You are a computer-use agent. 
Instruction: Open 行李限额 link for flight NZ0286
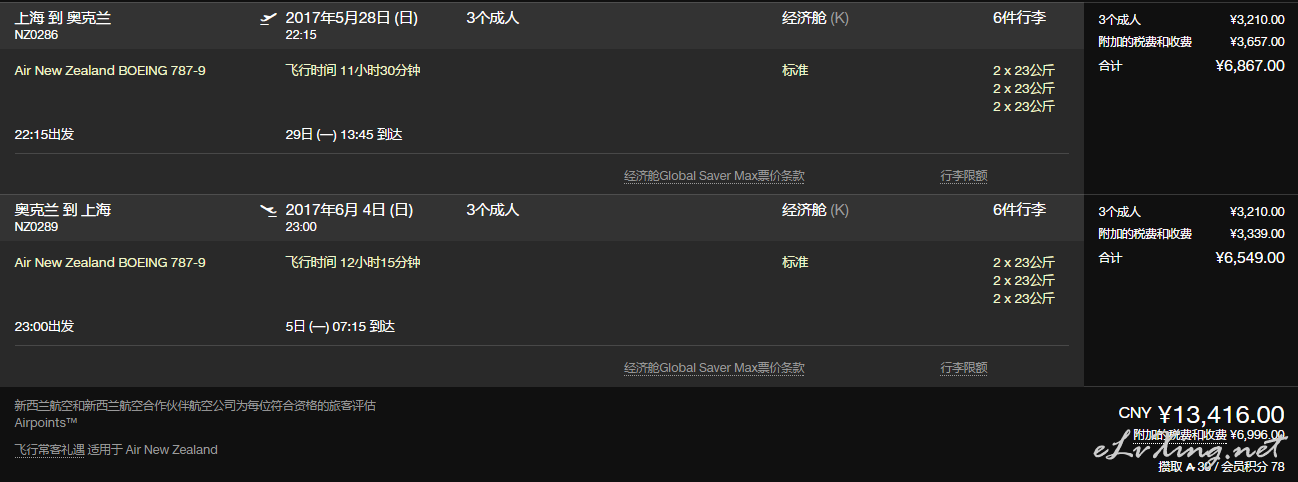pyautogui.click(x=963, y=176)
